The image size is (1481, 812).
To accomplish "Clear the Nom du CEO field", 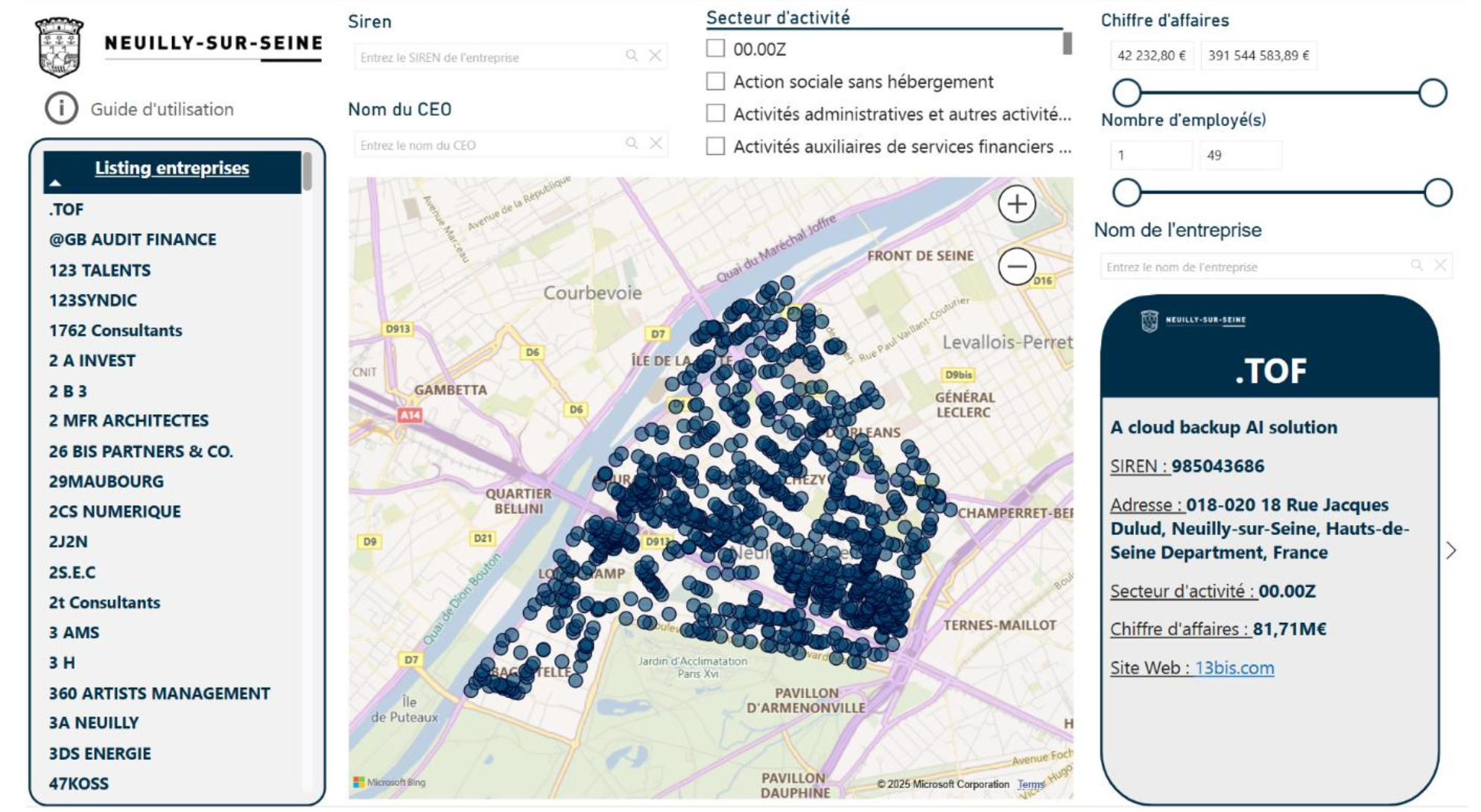I will 656,144.
